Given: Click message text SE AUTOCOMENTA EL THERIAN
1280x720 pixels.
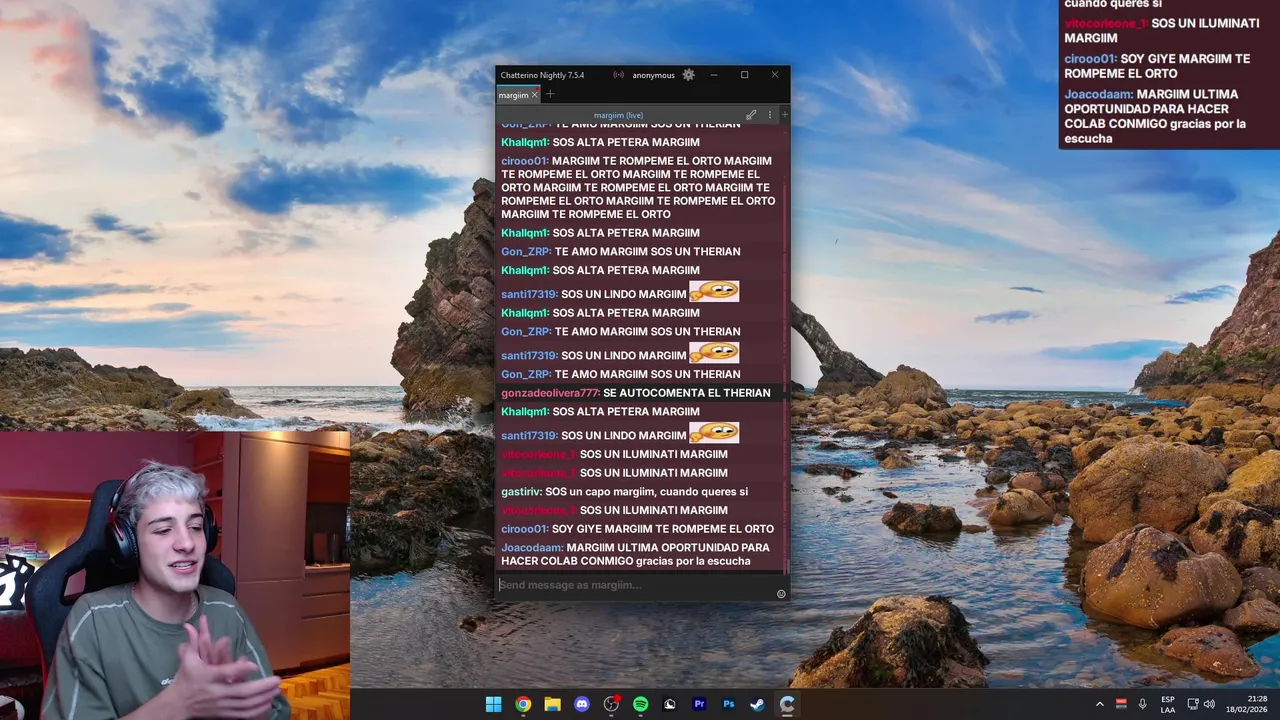Looking at the screenshot, I should pos(687,393).
